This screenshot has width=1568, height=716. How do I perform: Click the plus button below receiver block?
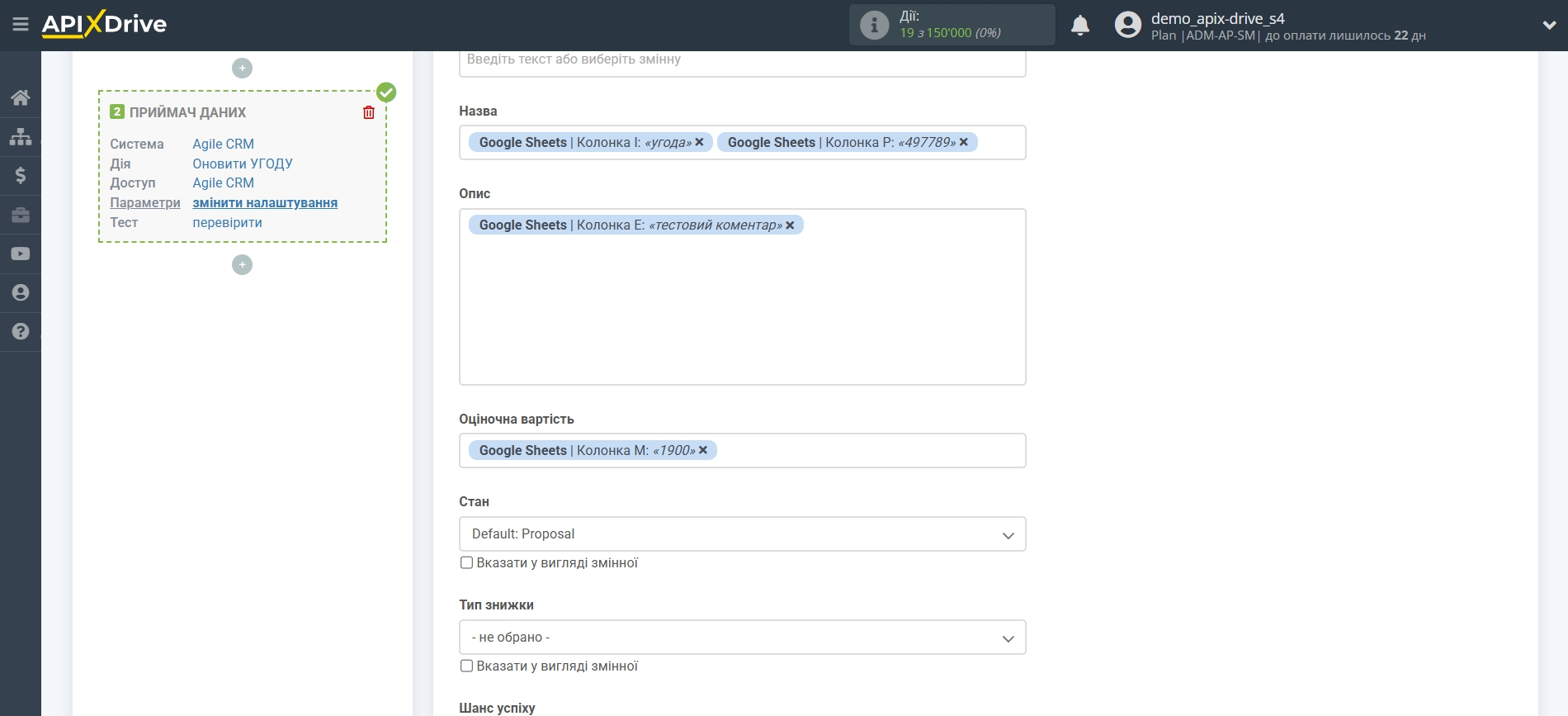(x=242, y=264)
